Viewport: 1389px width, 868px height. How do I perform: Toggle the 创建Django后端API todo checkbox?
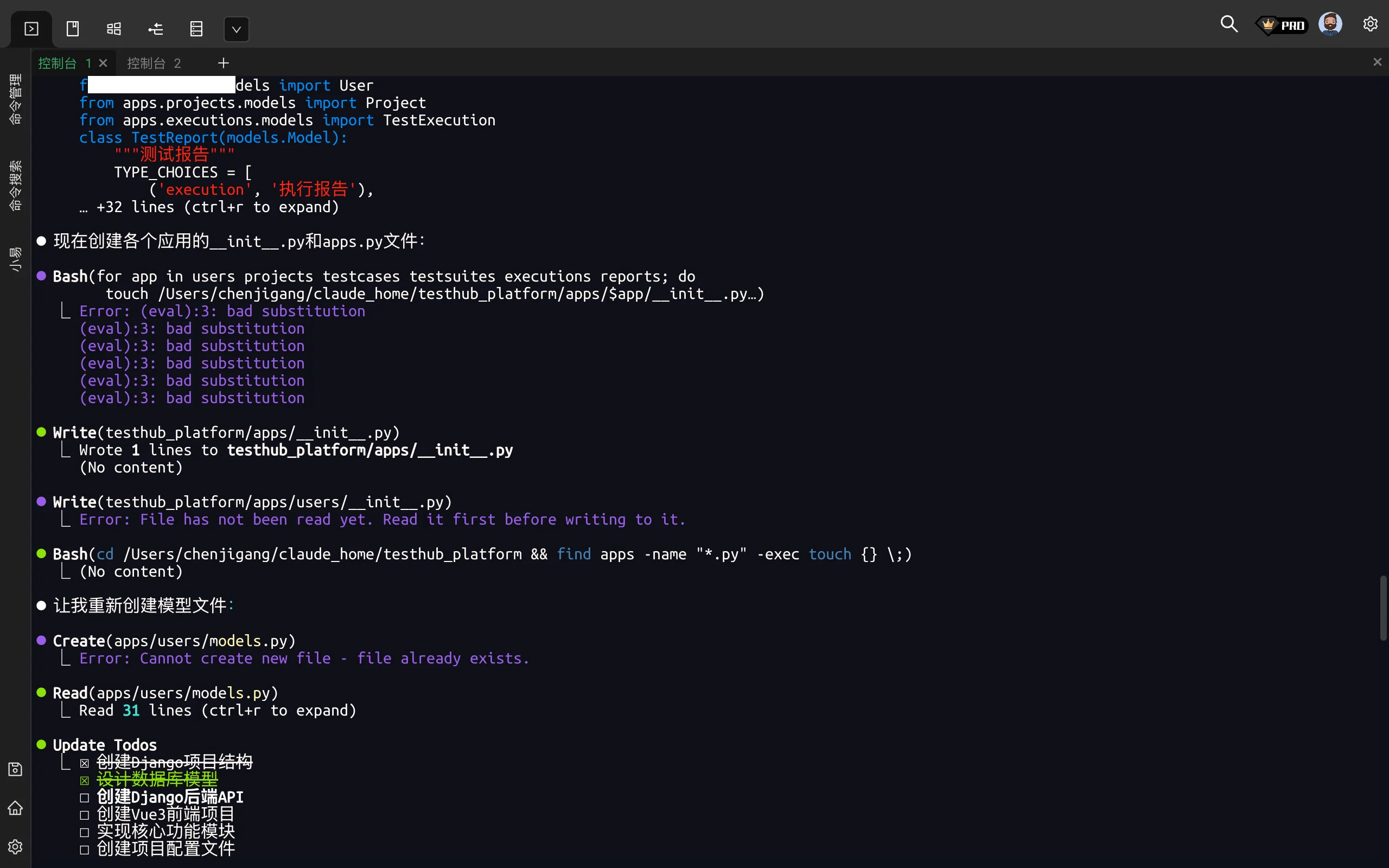(85, 798)
